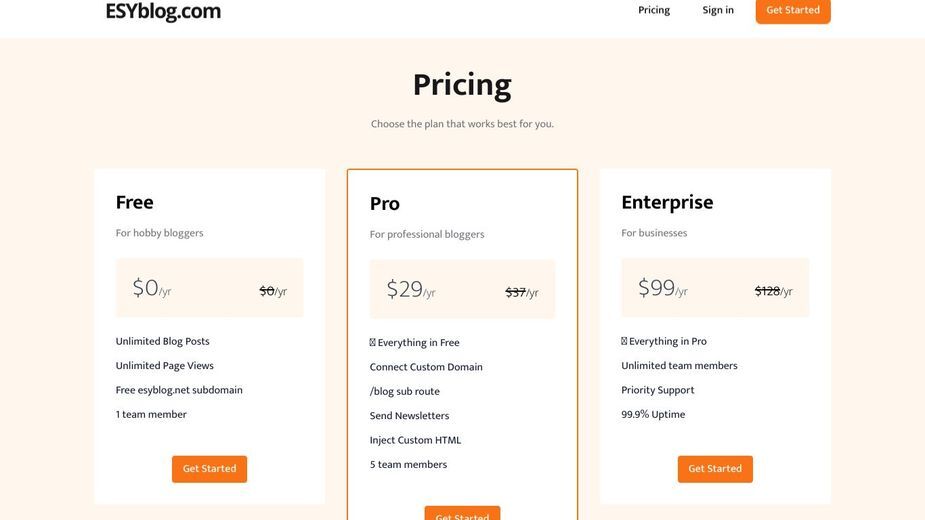Open the Sign in link

point(717,10)
